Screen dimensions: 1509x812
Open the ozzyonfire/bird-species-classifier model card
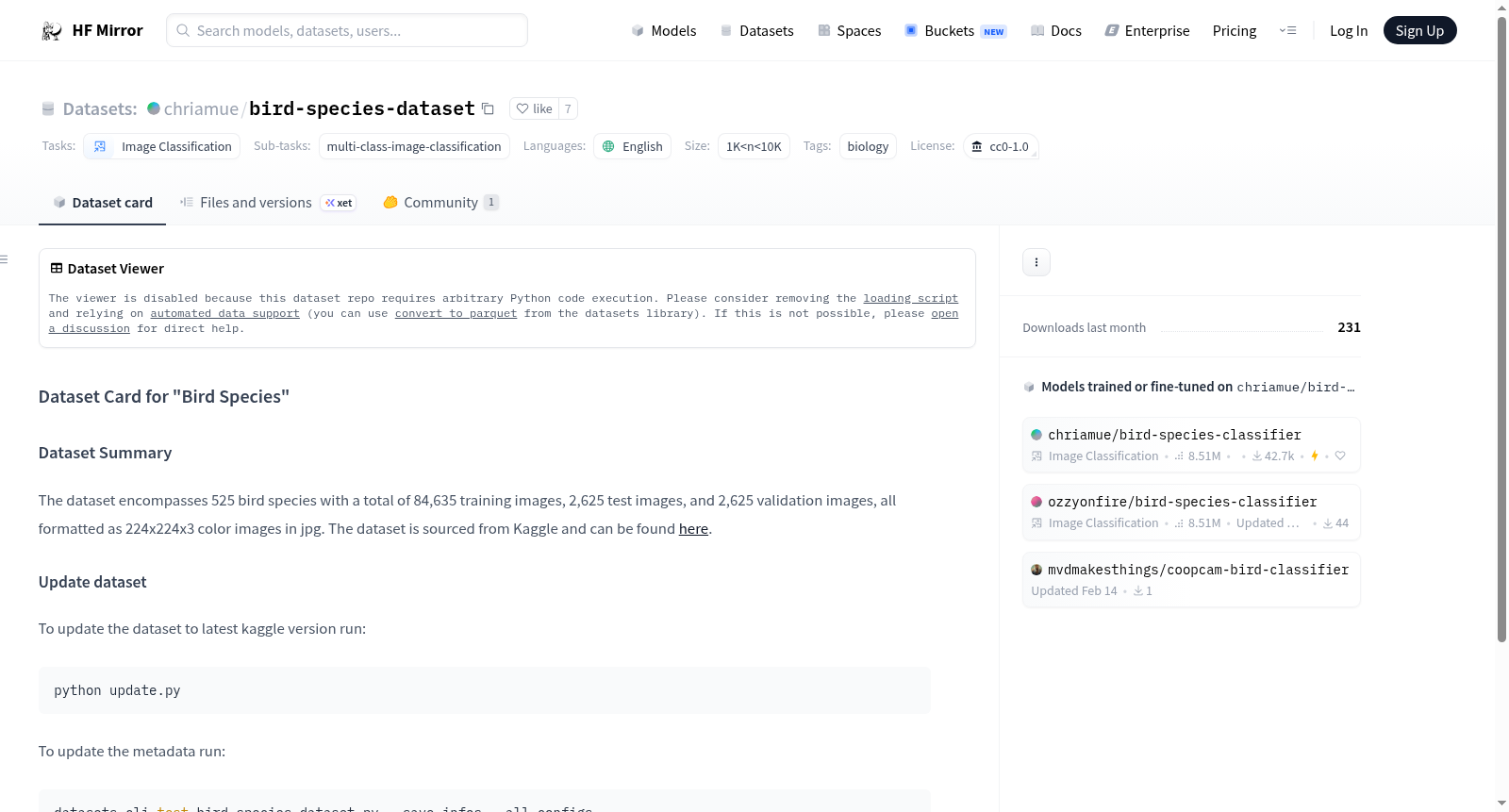1191,512
